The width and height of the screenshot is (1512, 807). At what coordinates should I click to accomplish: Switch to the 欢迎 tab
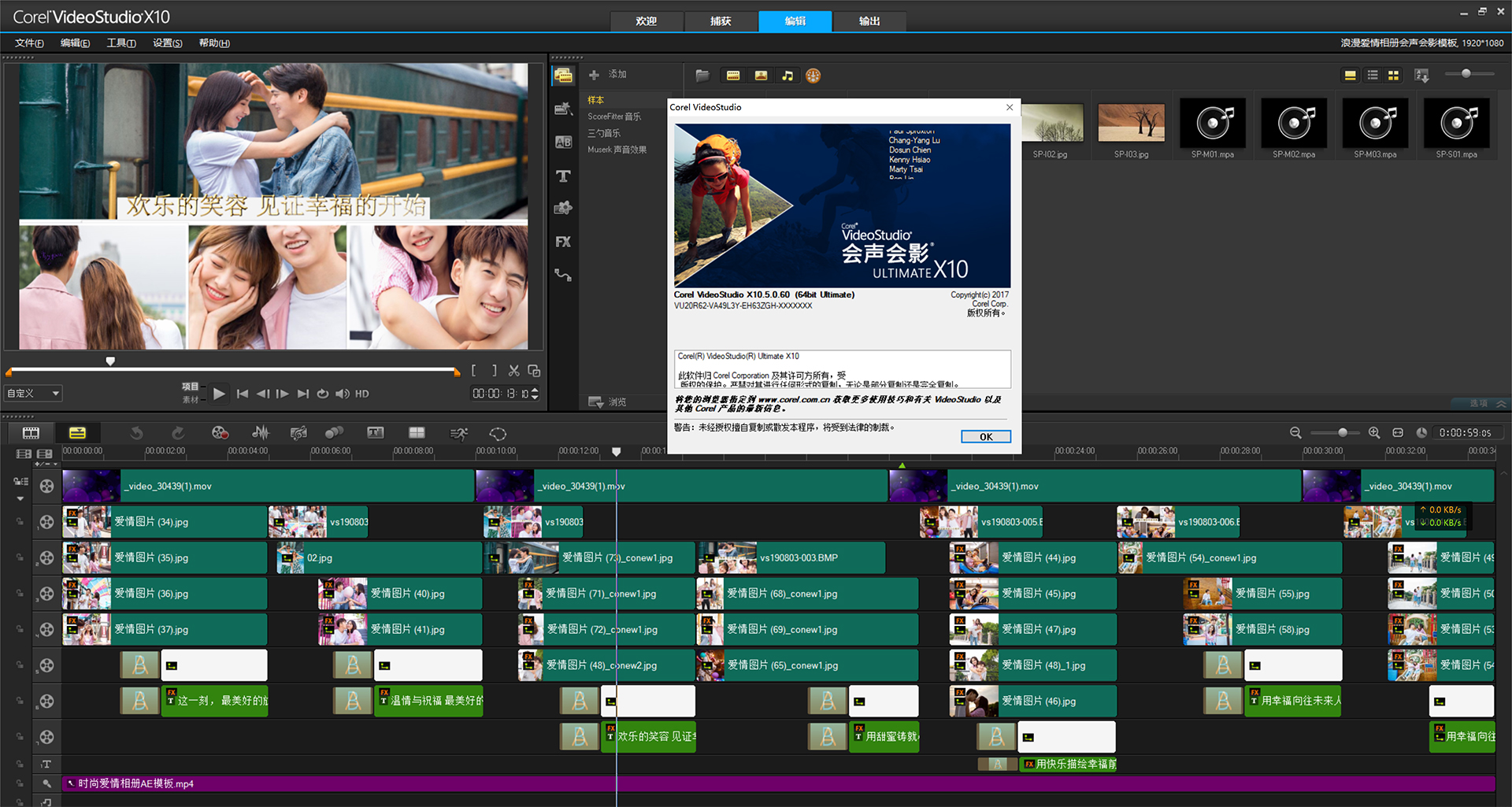pos(647,21)
